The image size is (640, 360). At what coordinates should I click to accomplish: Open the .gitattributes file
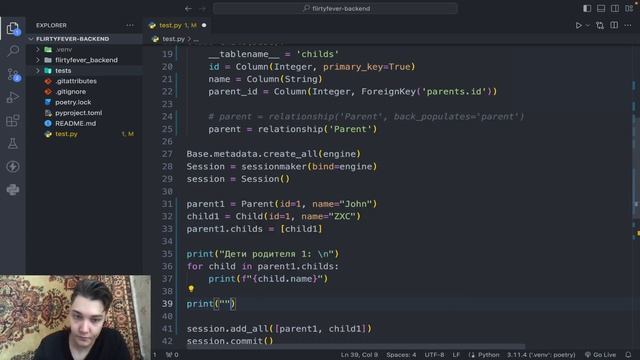point(84,81)
